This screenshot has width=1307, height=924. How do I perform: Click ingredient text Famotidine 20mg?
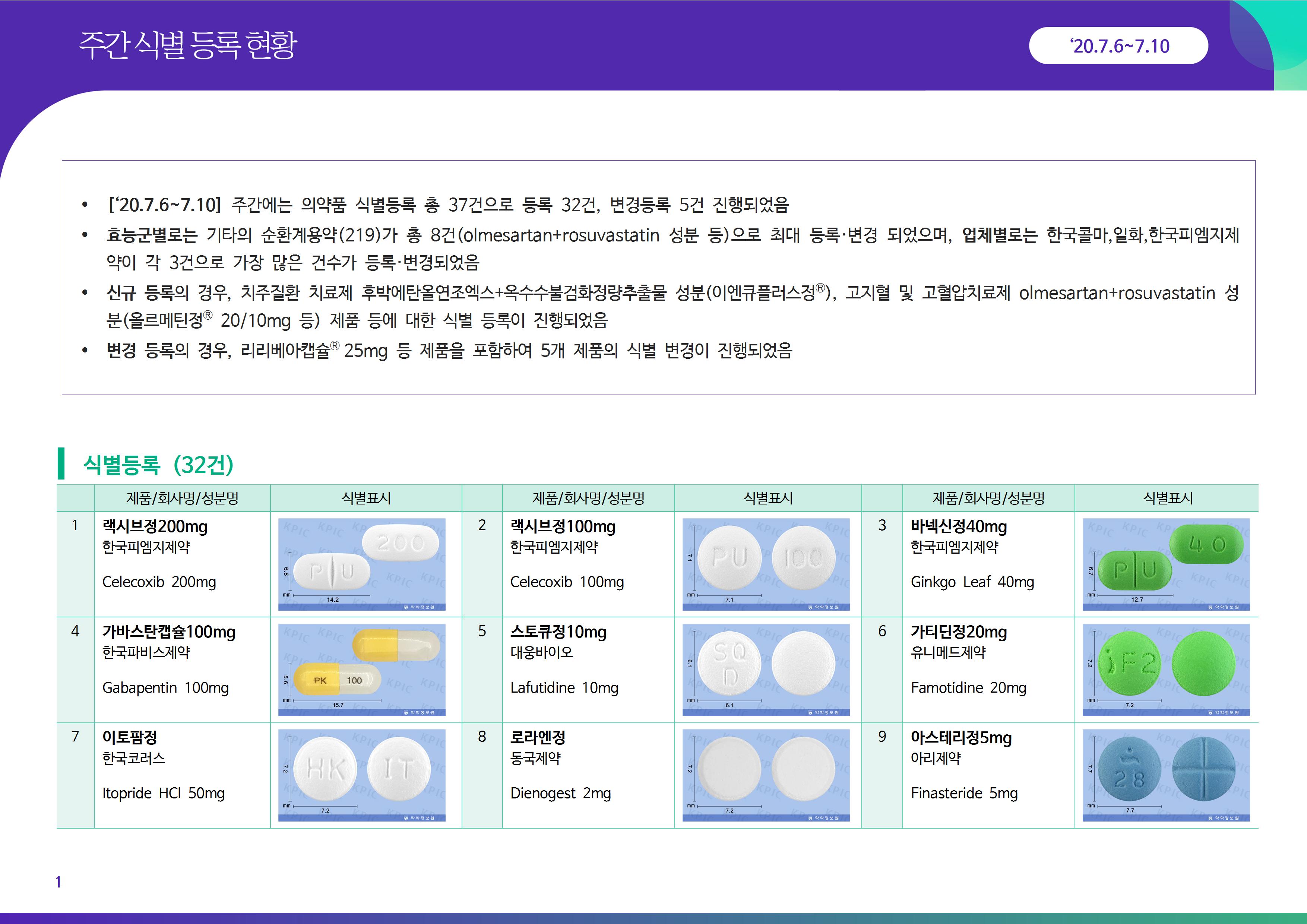click(968, 688)
